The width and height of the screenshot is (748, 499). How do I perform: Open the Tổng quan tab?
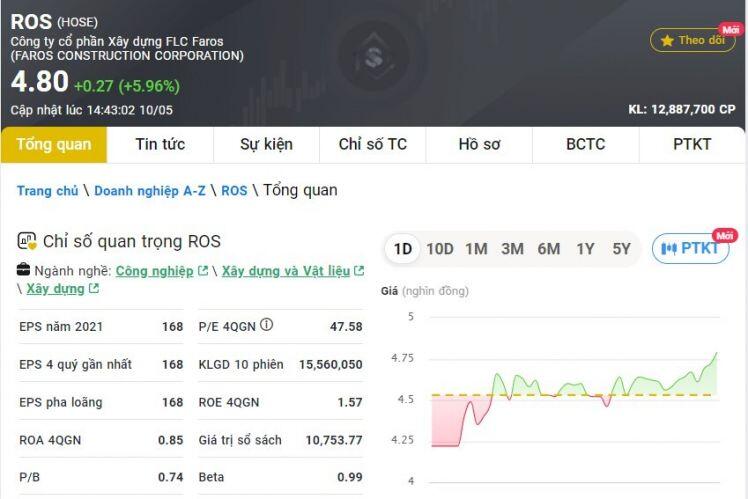(x=54, y=144)
